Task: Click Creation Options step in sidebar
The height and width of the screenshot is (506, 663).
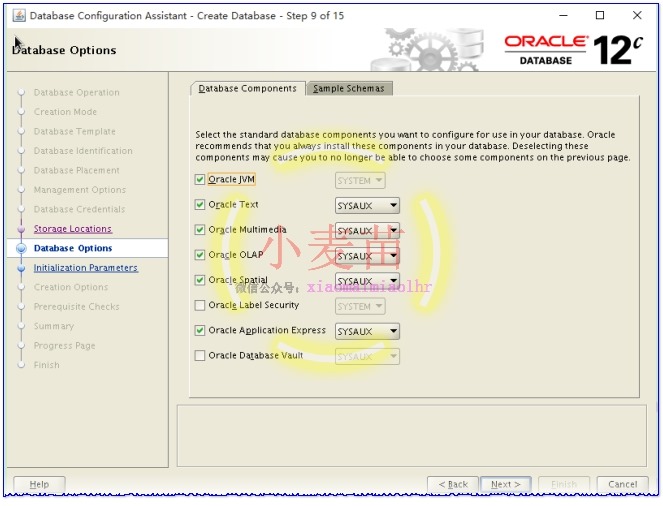Action: (71, 287)
